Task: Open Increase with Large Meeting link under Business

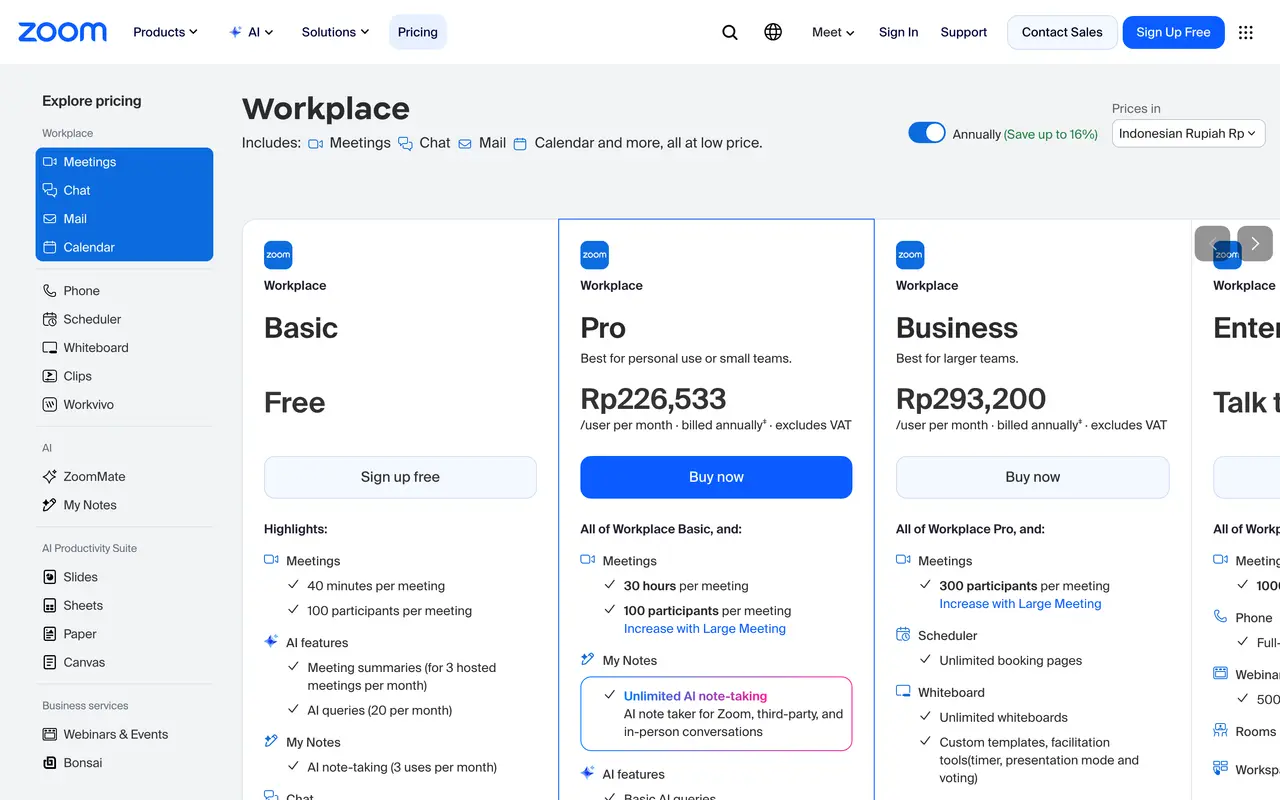Action: tap(1020, 604)
